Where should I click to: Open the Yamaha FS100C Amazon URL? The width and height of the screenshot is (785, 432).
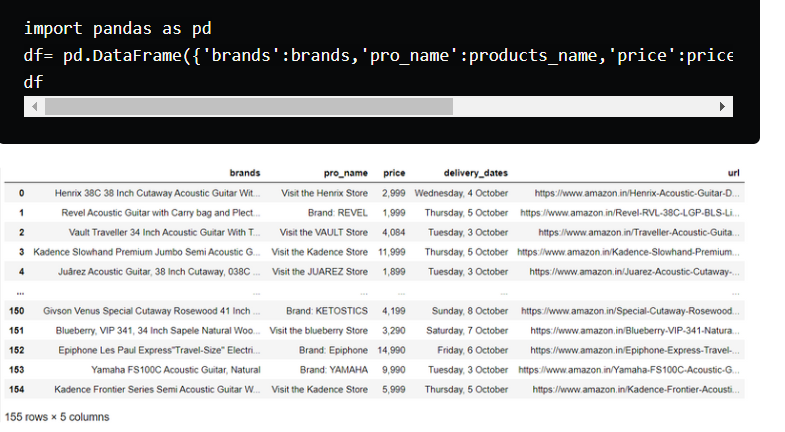(635, 369)
